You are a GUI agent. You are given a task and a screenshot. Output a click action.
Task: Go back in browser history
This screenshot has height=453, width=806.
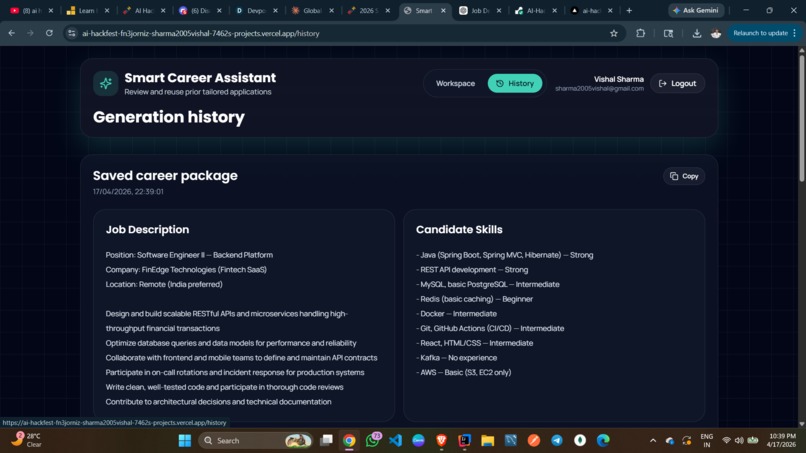12,33
